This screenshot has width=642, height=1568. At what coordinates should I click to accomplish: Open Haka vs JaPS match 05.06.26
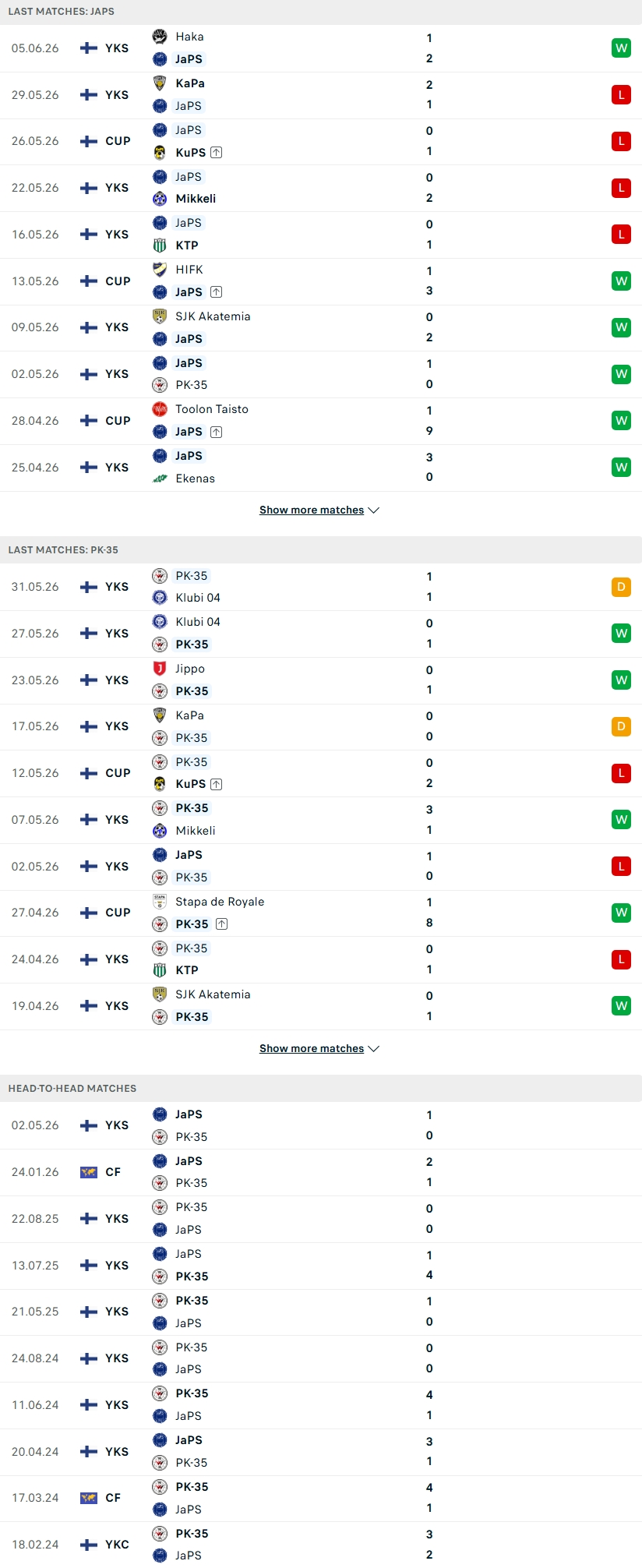coord(321,48)
